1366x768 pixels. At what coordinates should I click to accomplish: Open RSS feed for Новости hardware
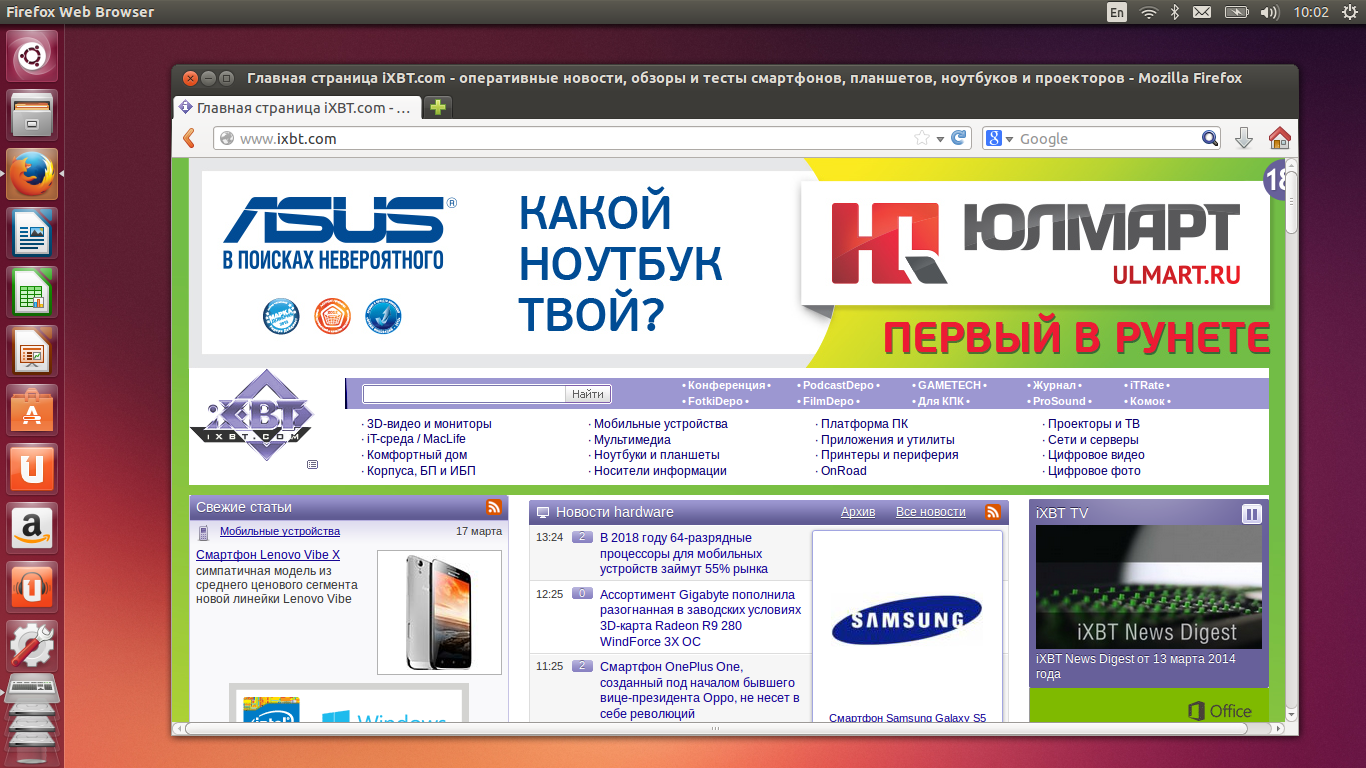point(993,512)
